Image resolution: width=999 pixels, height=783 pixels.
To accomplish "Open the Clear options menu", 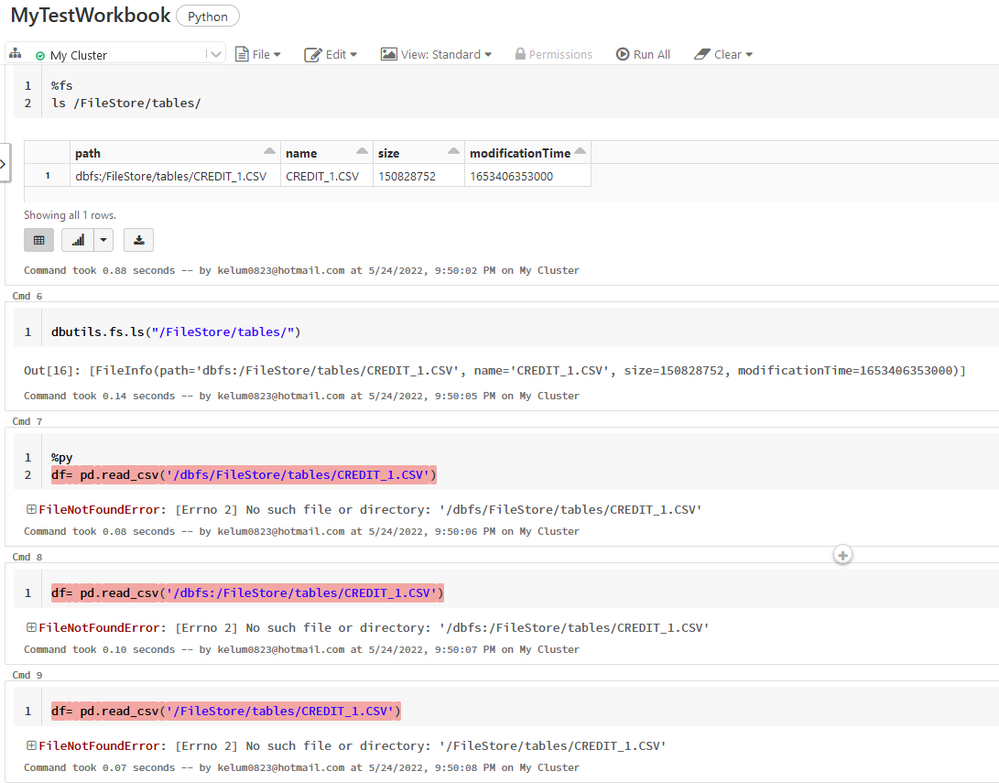I will pos(723,54).
